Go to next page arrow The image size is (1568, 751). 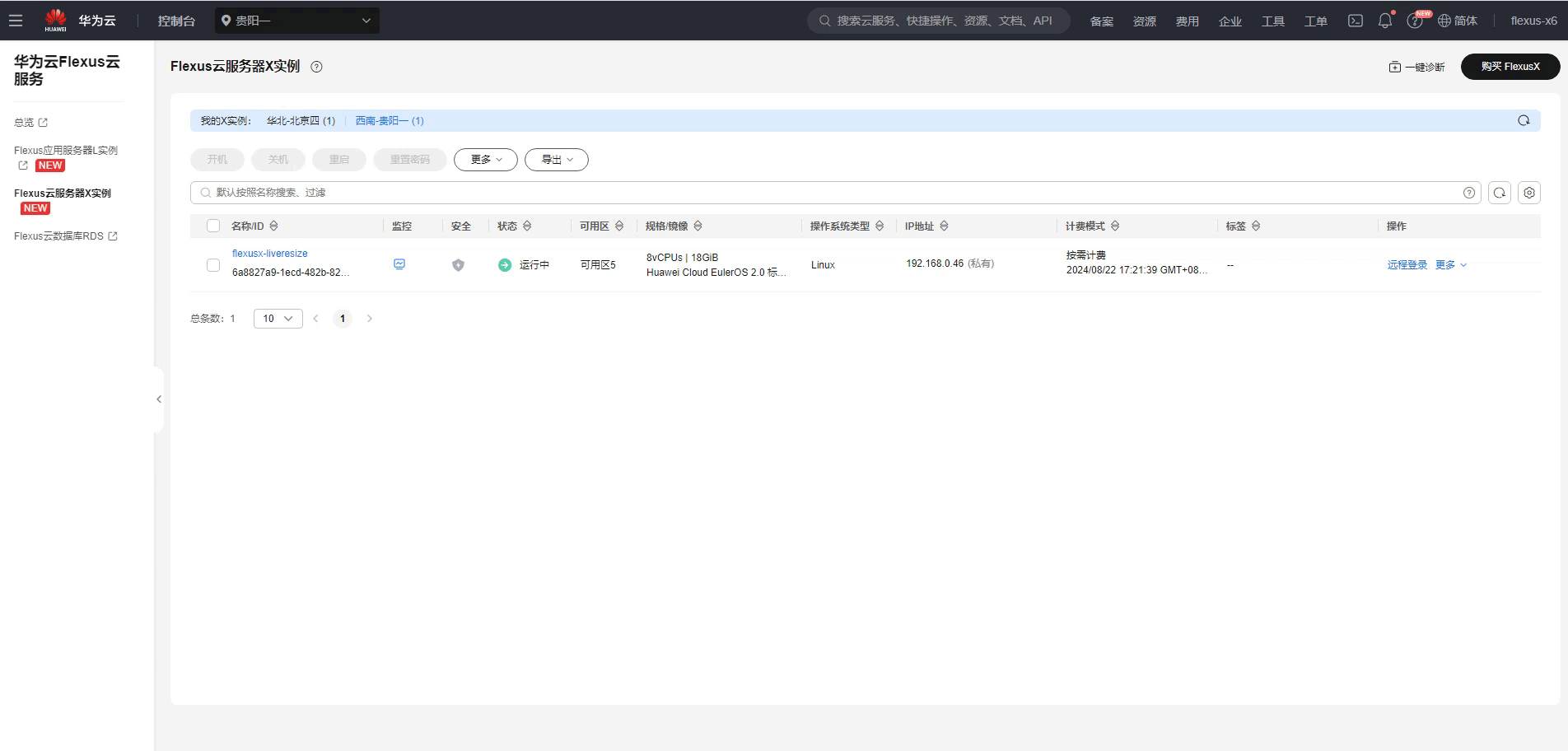(x=370, y=319)
